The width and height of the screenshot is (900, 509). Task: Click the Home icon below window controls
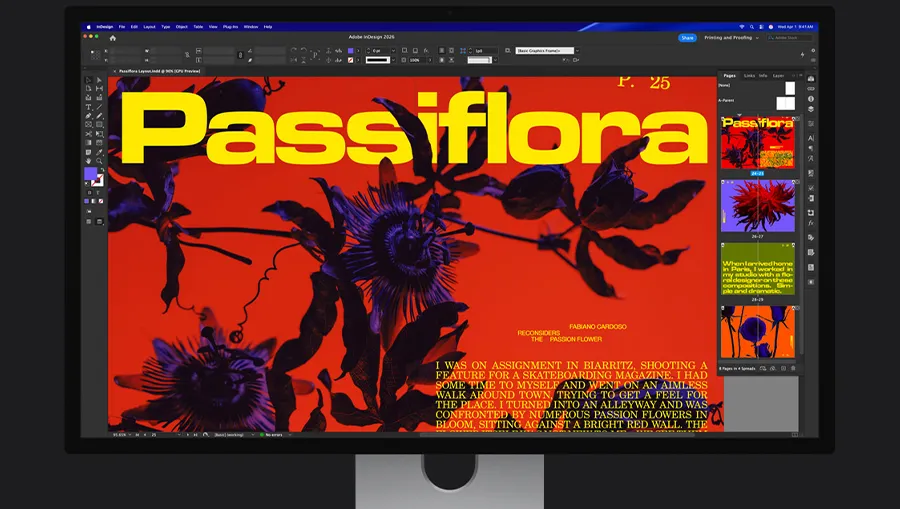coord(113,38)
